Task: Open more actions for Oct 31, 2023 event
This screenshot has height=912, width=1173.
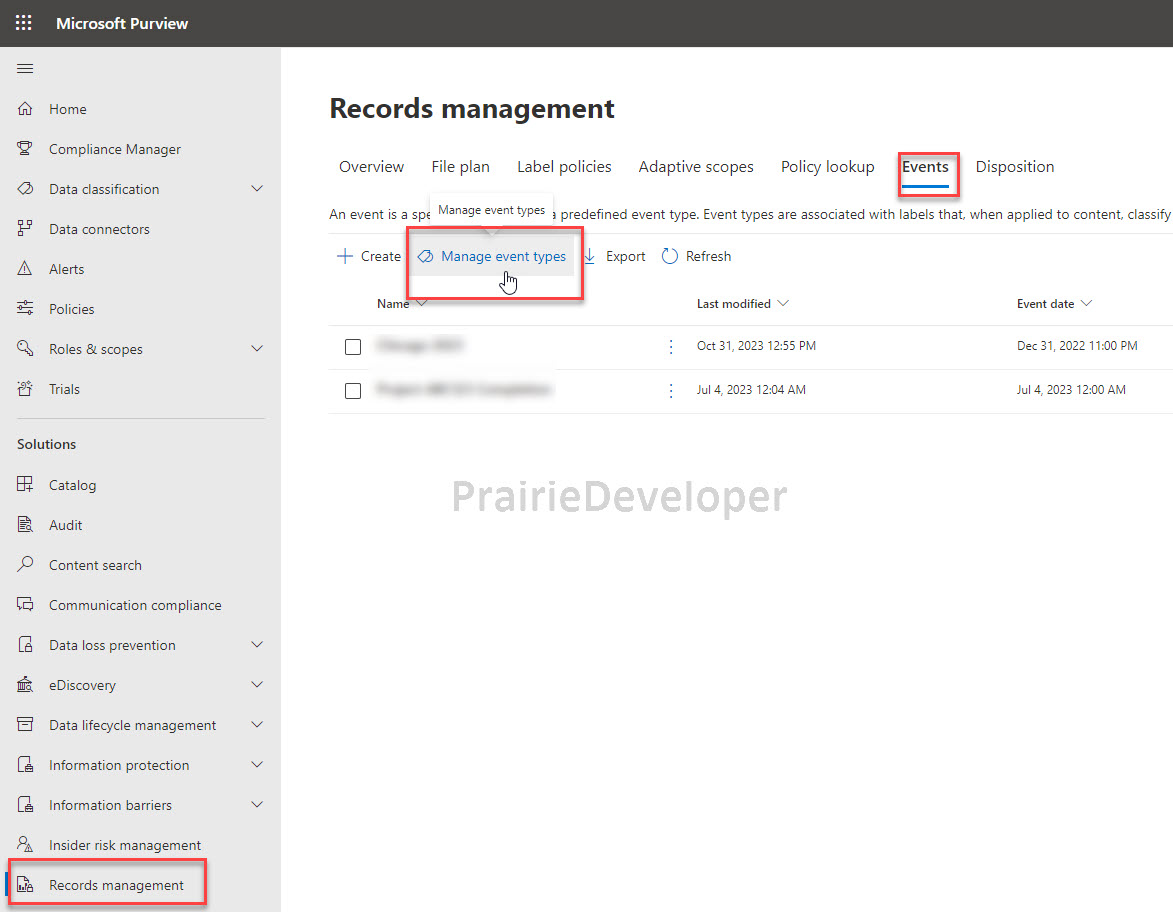Action: click(671, 346)
